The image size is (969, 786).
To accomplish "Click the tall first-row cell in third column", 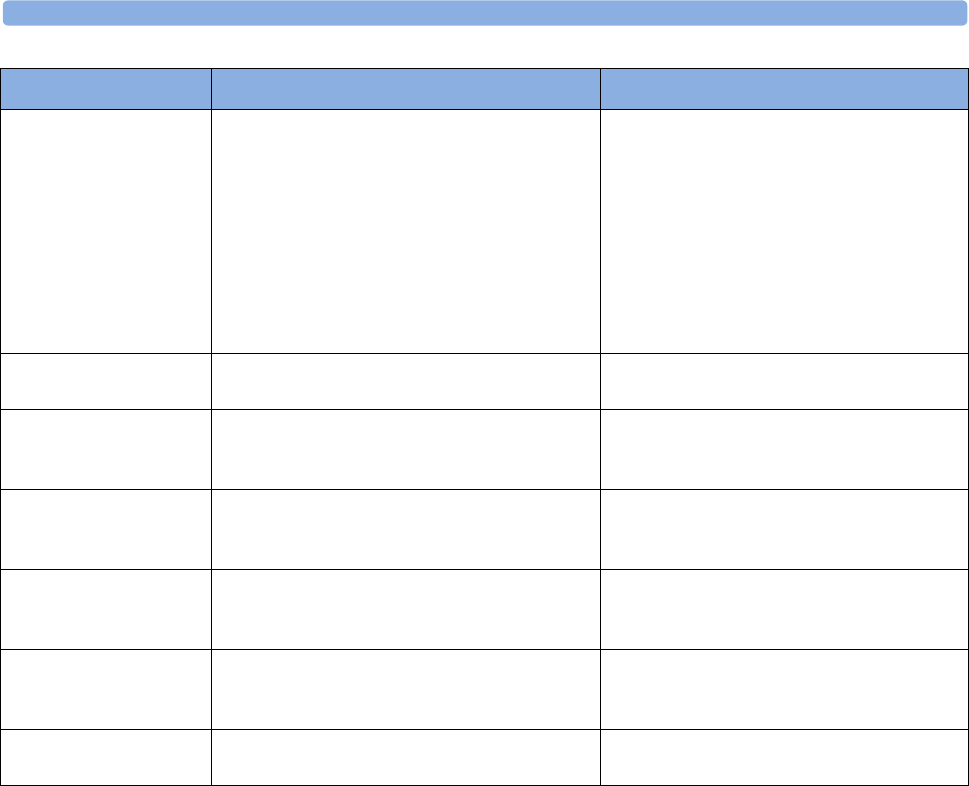I will point(784,231).
